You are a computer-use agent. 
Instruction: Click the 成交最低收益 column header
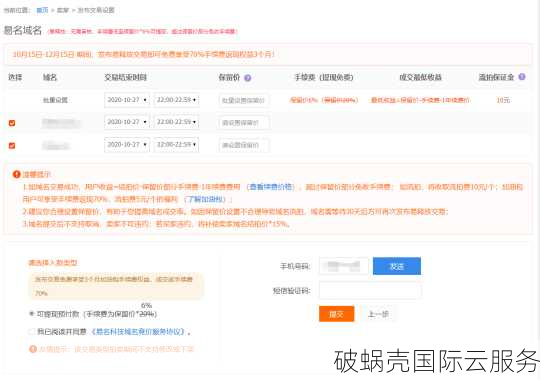coord(420,77)
